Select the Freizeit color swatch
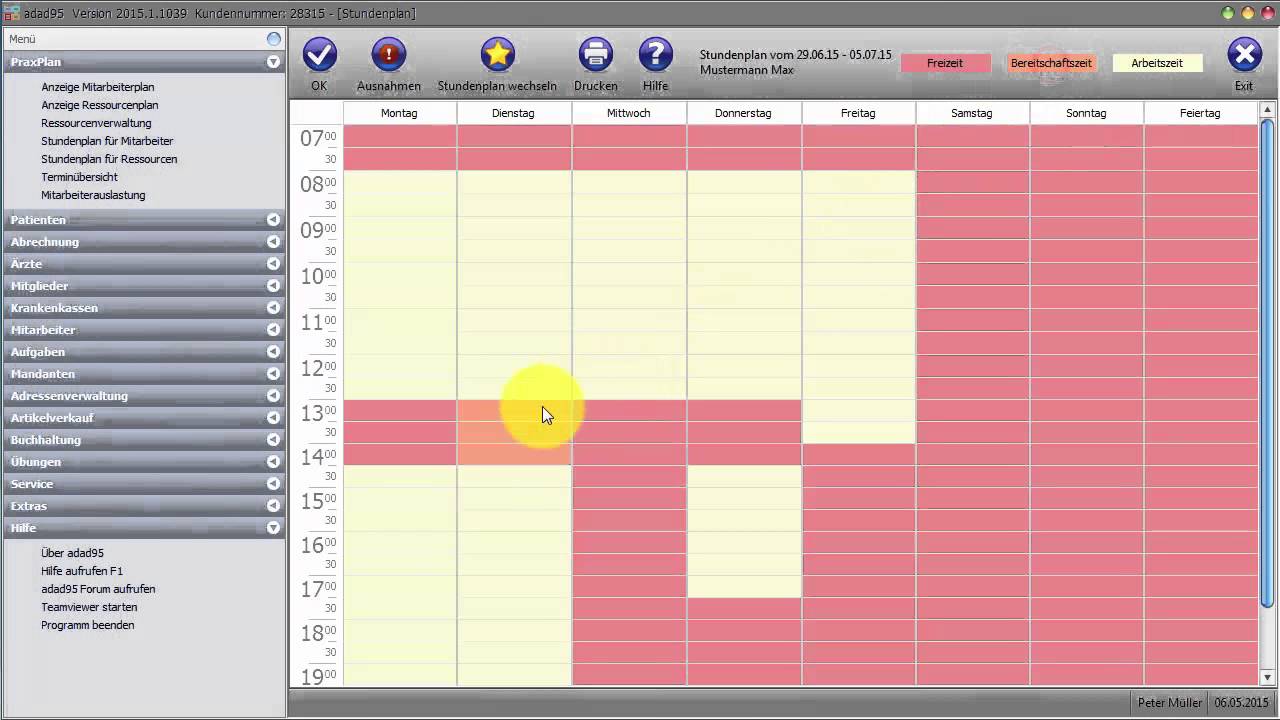This screenshot has height=720, width=1280. click(945, 63)
